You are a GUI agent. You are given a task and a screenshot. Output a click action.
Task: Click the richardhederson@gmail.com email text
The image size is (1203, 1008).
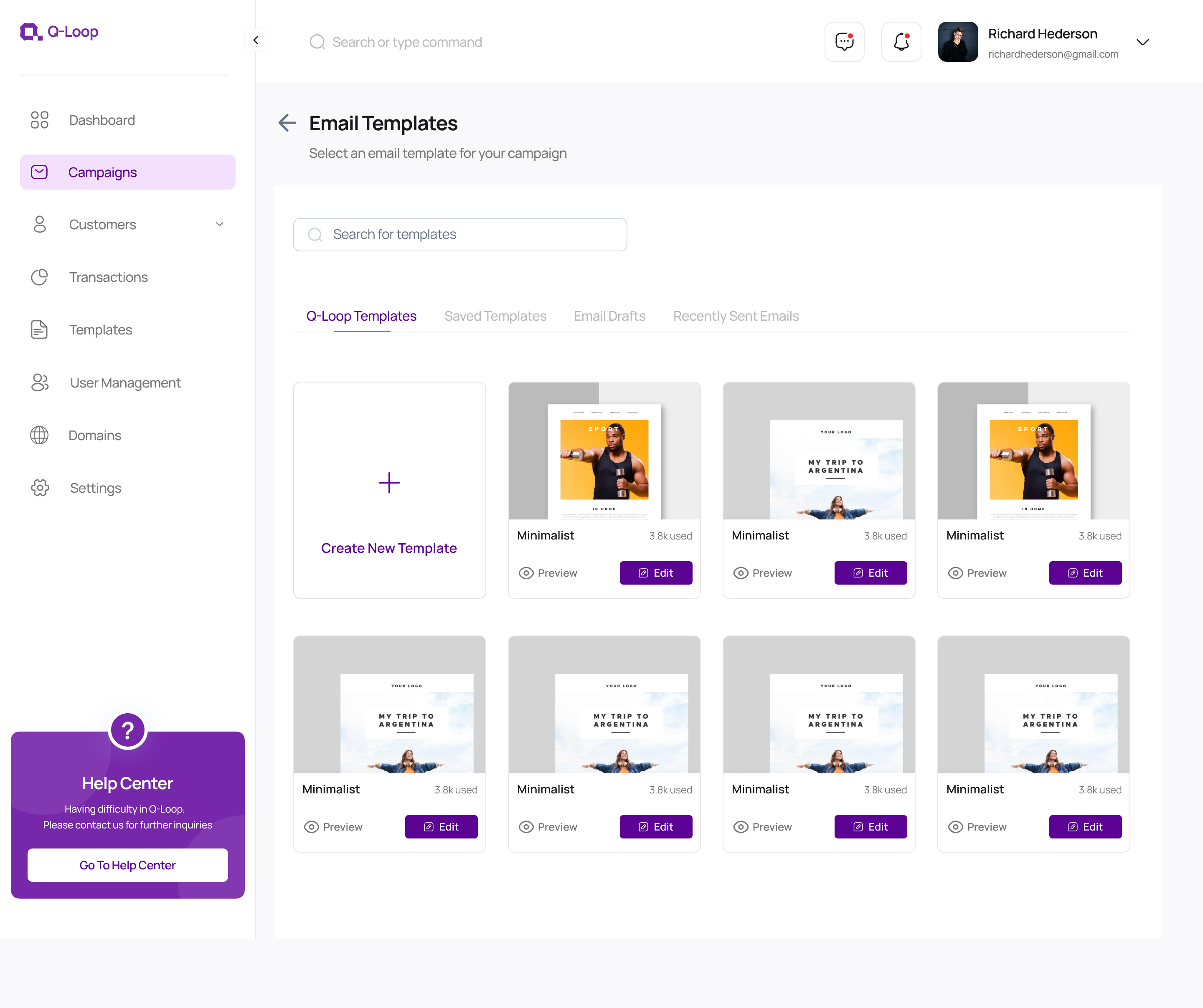tap(1053, 54)
